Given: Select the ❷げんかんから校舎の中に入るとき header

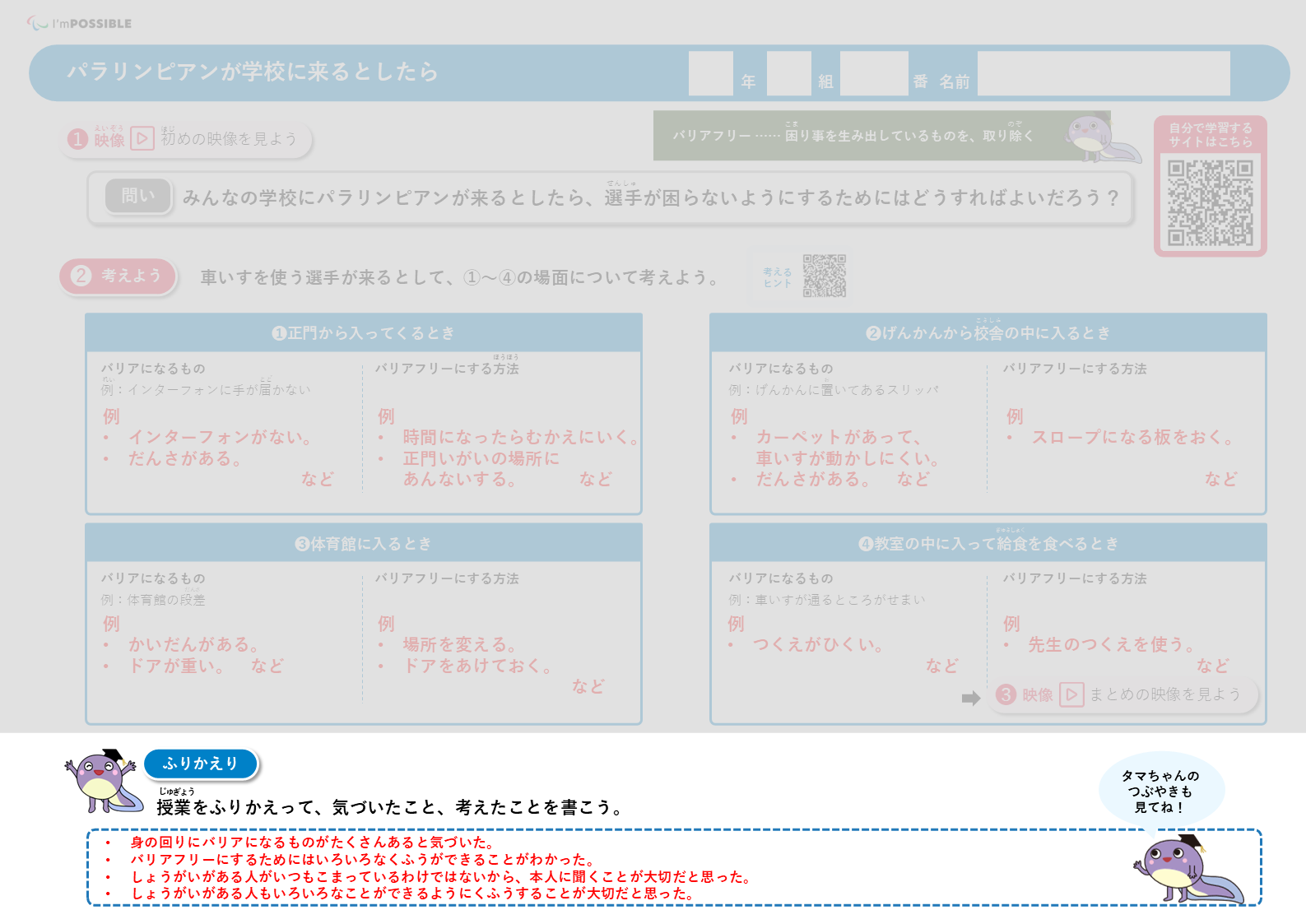Looking at the screenshot, I should pos(988,333).
